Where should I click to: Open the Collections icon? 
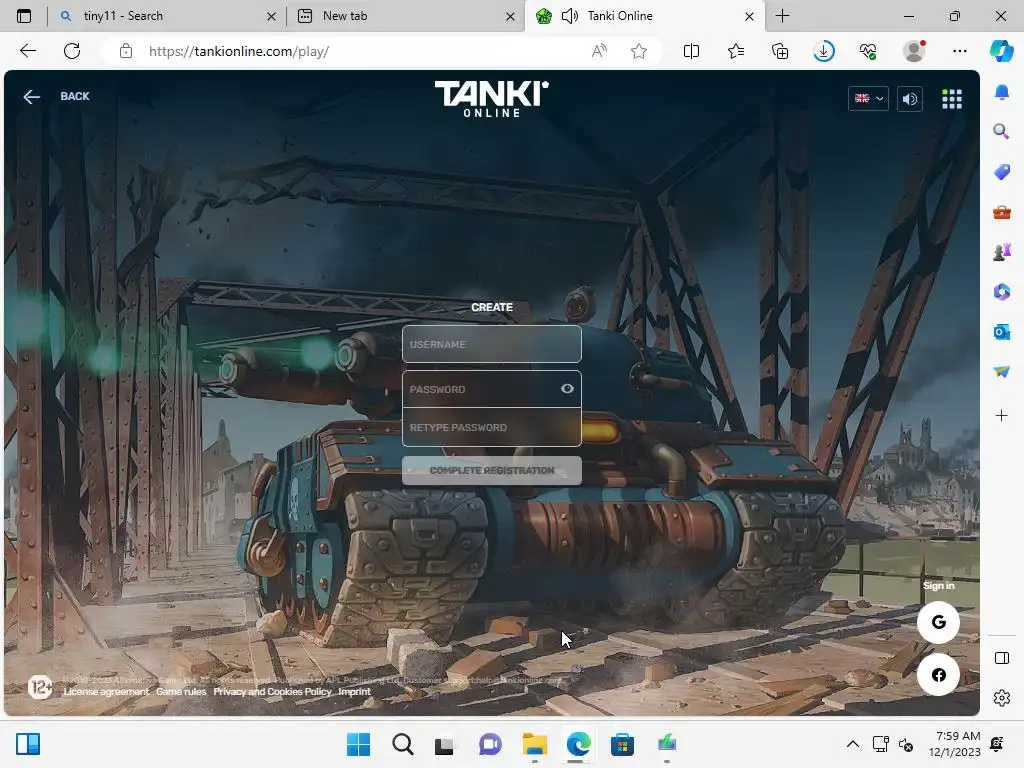coord(780,51)
